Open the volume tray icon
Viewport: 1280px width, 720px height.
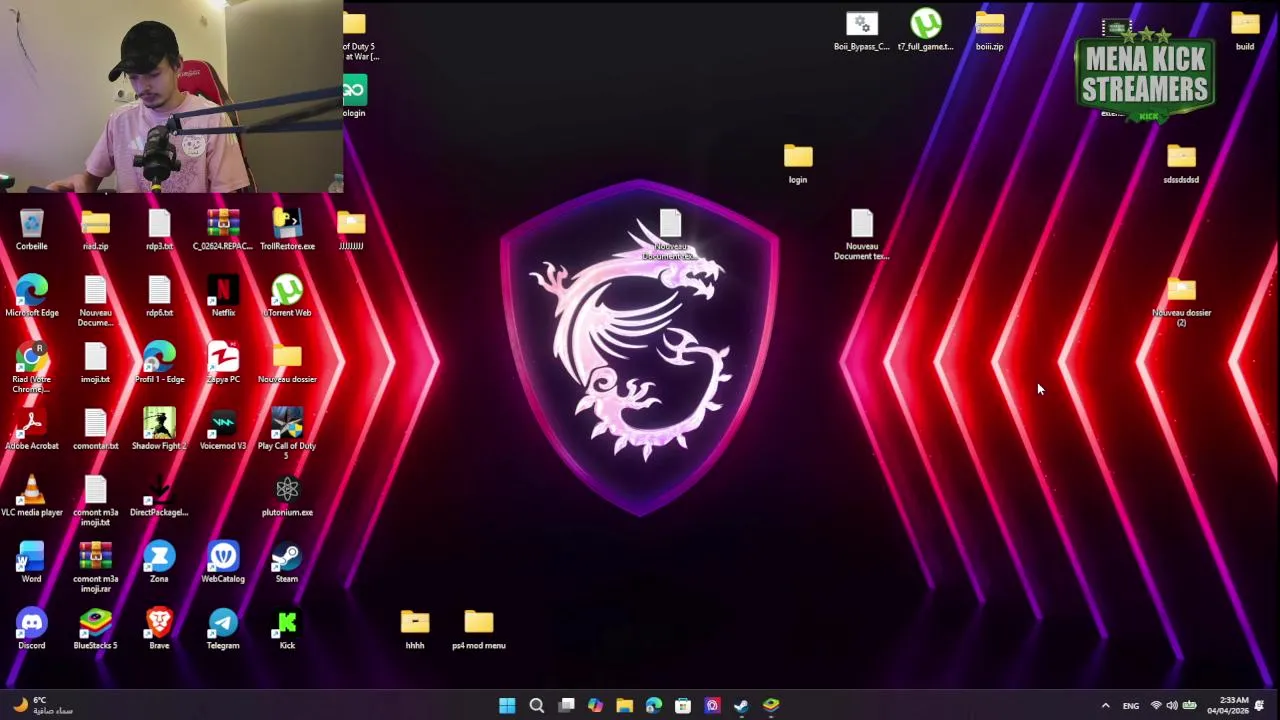(1172, 706)
